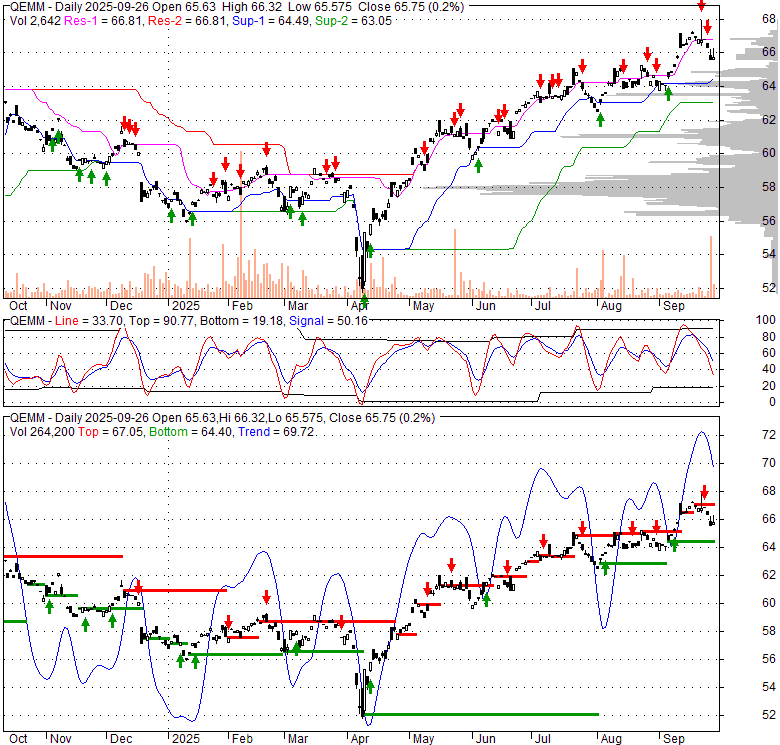Click 52 on bottom chart price axis
The image size is (780, 745).
tap(769, 715)
